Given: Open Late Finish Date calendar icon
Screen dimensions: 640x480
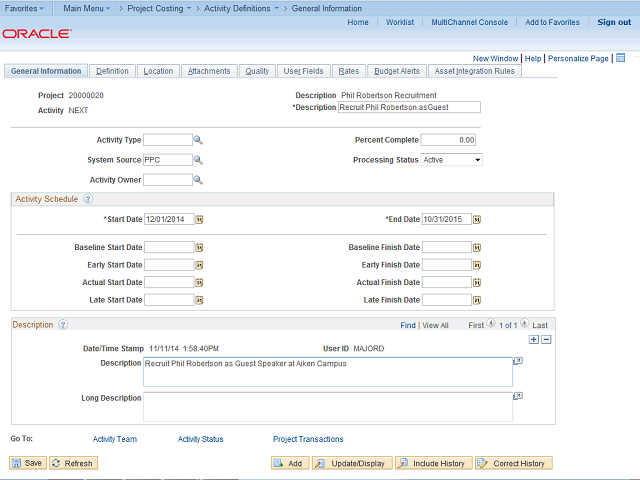Looking at the screenshot, I should 477,300.
